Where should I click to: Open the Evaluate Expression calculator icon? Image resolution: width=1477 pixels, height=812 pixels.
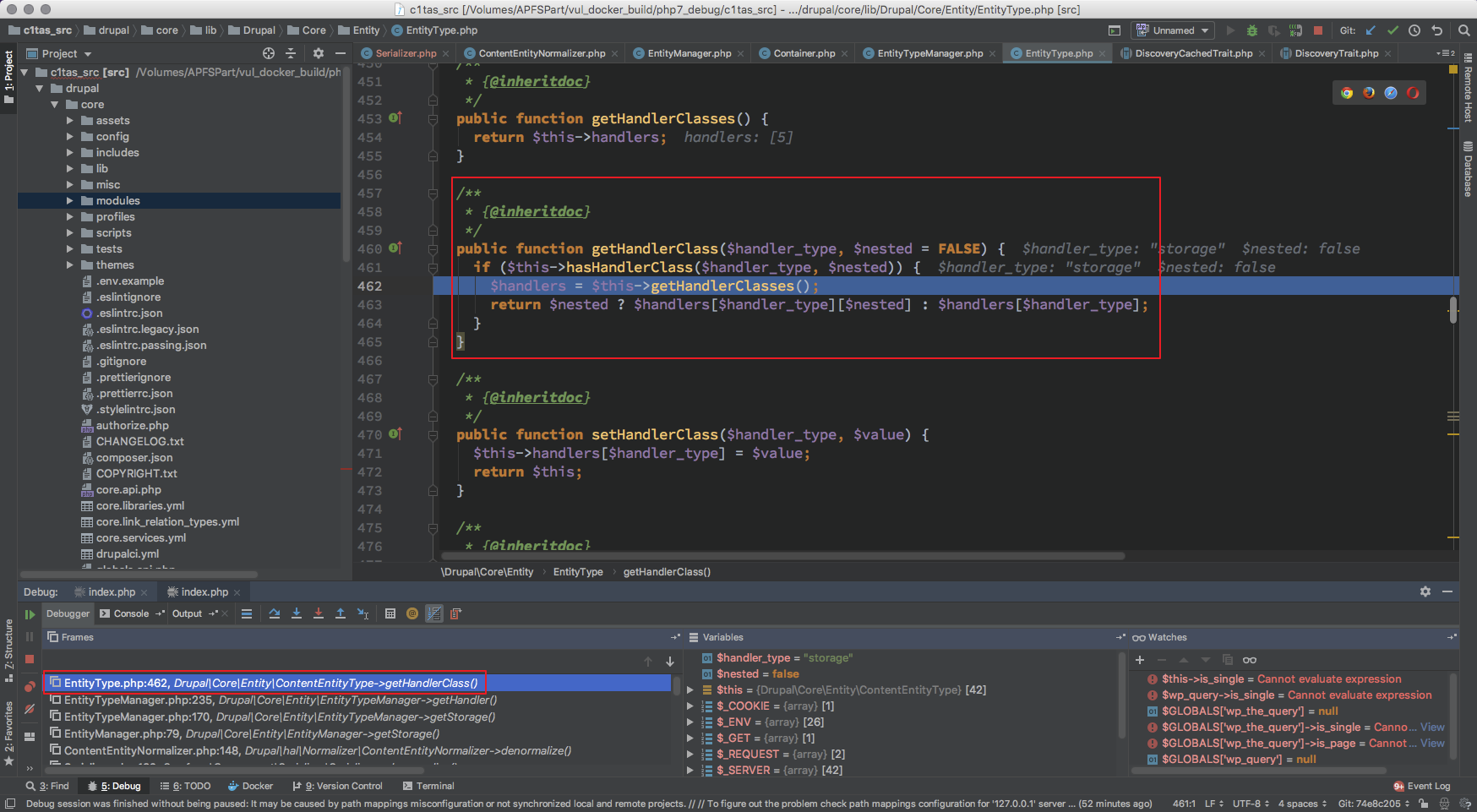point(390,614)
